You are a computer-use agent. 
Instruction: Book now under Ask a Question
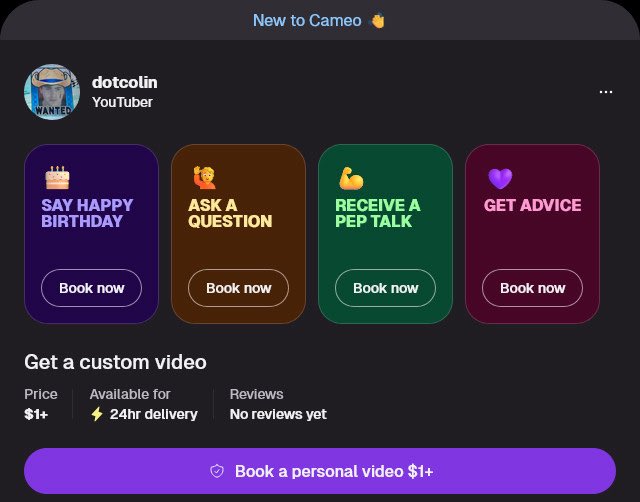coord(238,288)
